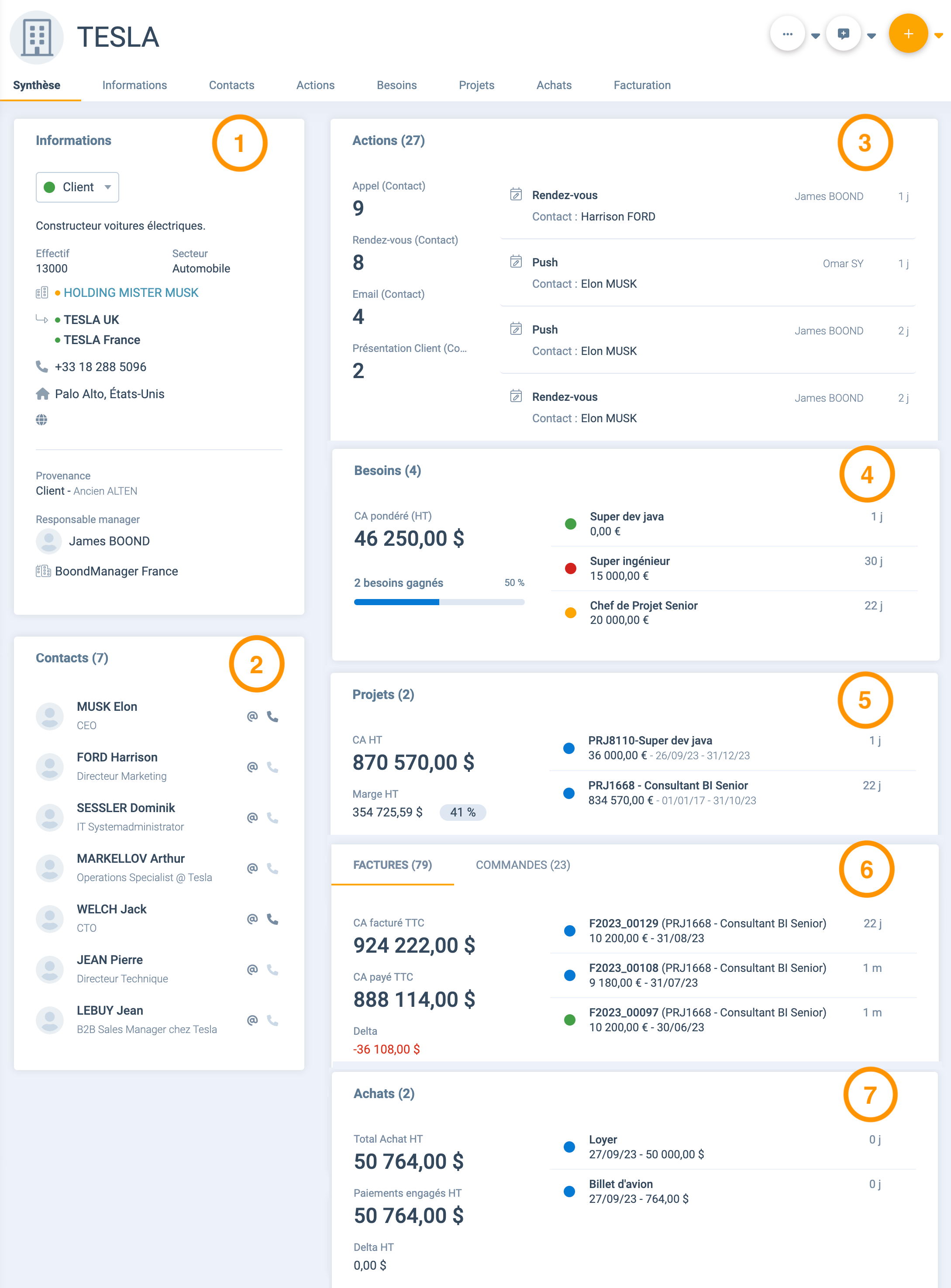Viewport: 951px width, 1288px height.
Task: Email LEBUY Jean via the @ icon
Action: click(x=252, y=1020)
